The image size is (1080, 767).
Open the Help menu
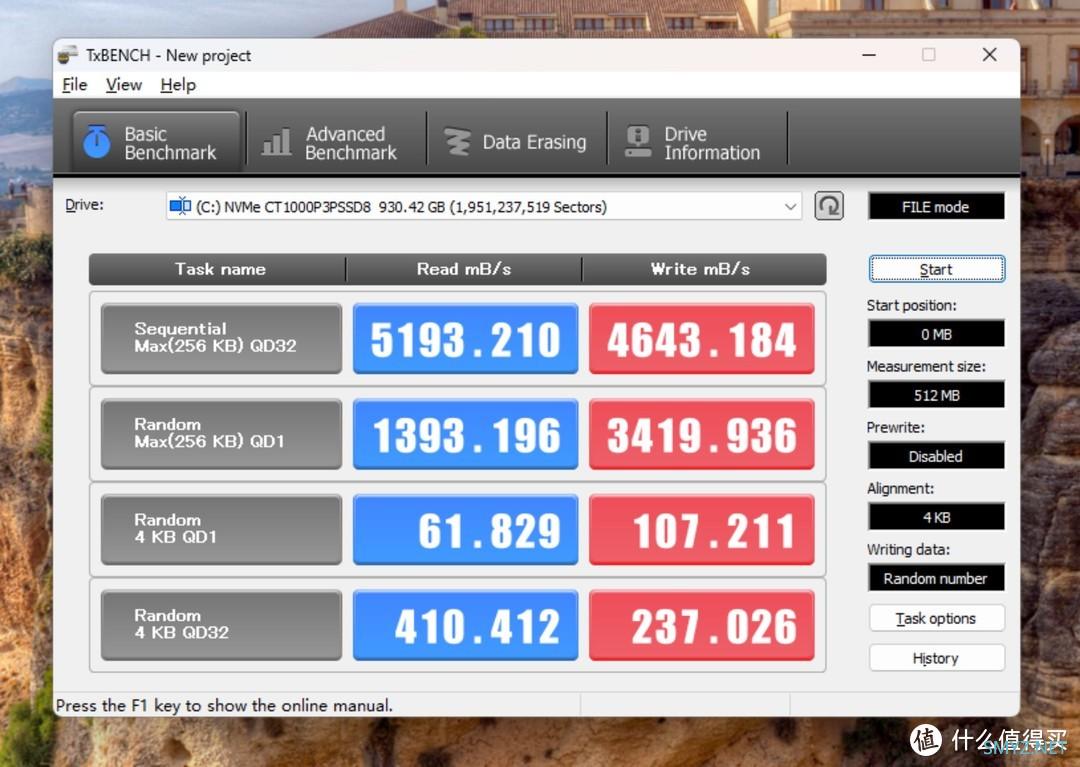177,85
